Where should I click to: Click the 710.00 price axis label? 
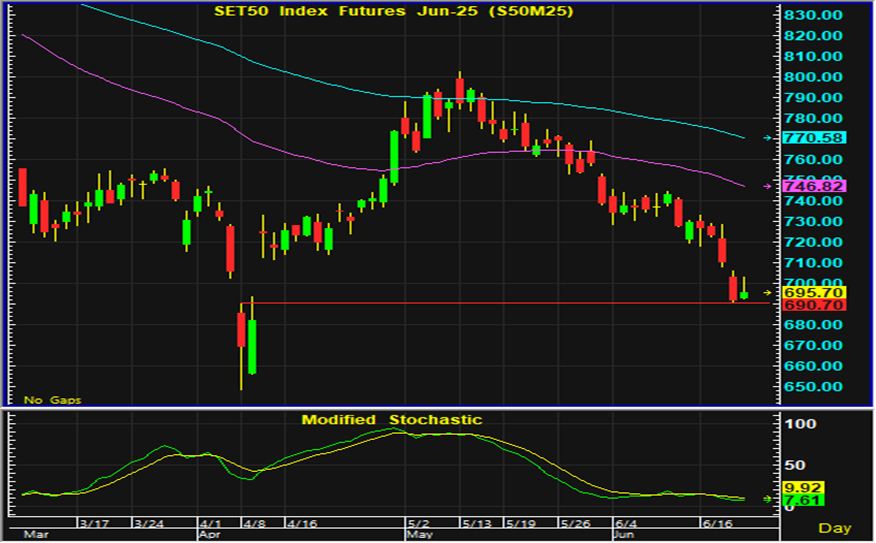[x=813, y=263]
